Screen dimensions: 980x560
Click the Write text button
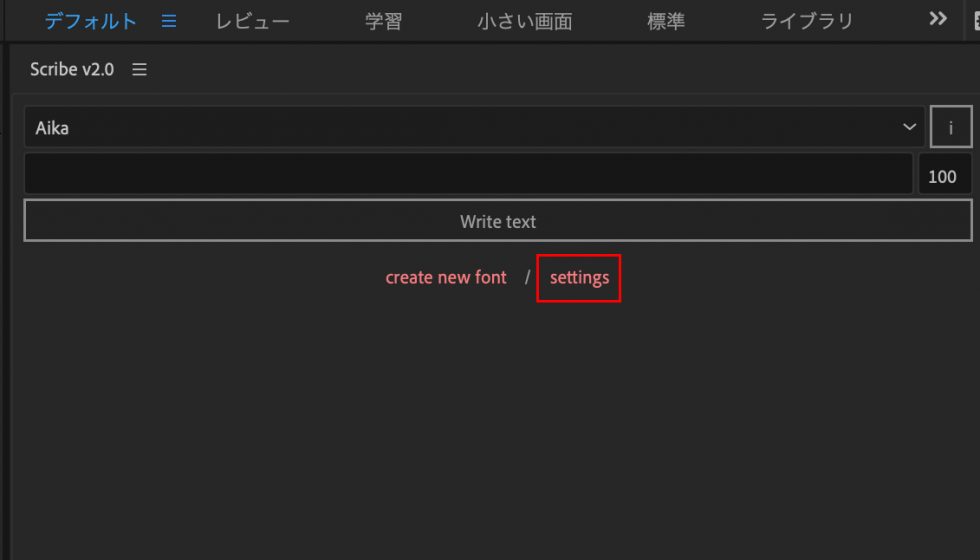tap(498, 221)
